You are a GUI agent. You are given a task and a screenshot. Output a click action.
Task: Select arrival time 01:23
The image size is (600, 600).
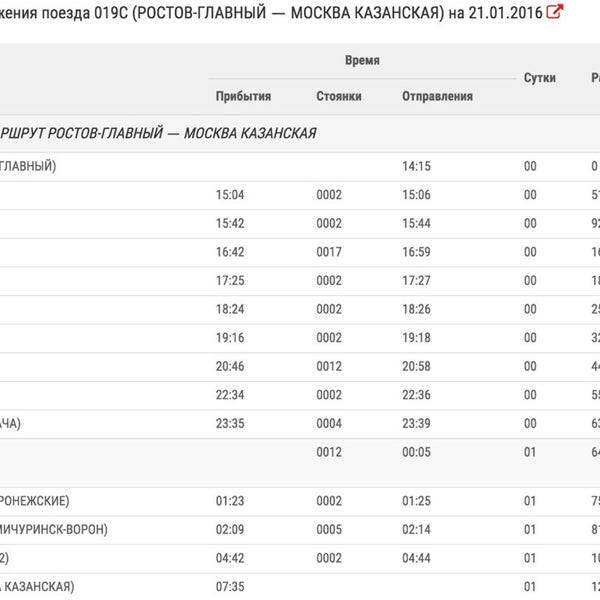(230, 501)
